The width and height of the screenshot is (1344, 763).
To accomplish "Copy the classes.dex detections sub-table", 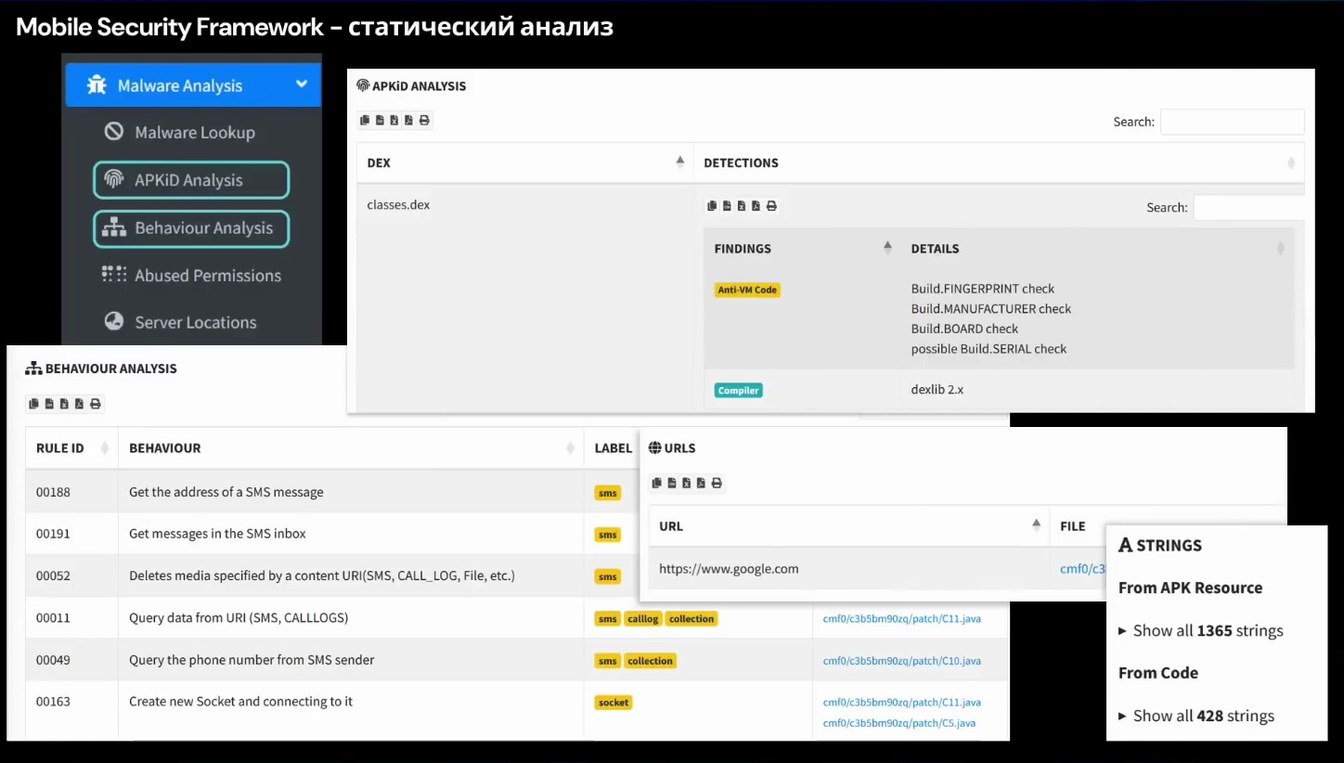I will [712, 206].
